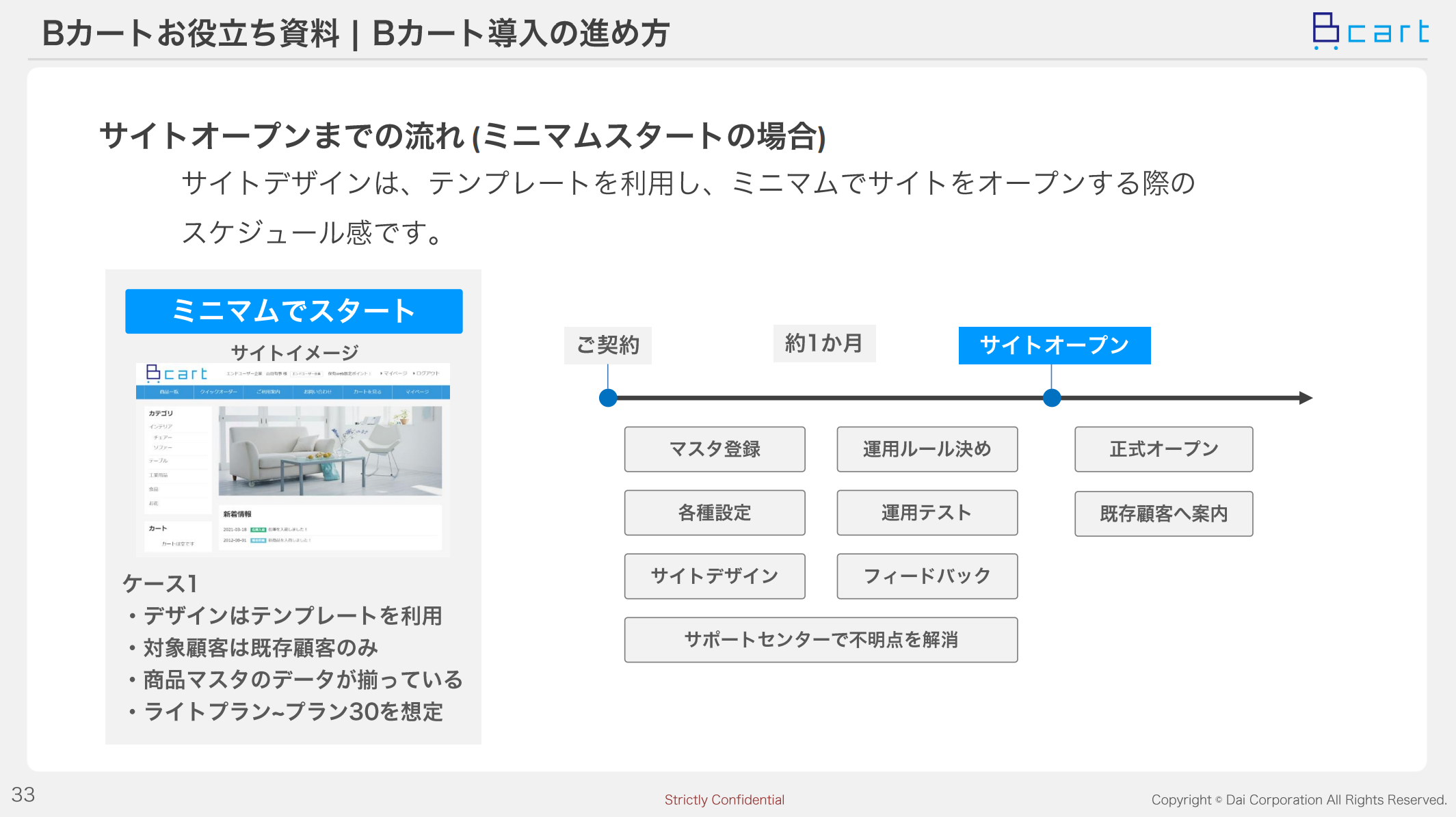This screenshot has width=1456, height=817.
Task: Click the 既存顧客へ案内 box
Action: [1164, 513]
